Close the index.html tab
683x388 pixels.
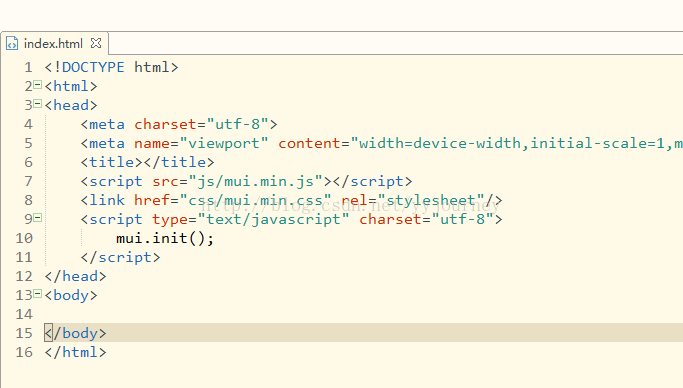tap(96, 43)
